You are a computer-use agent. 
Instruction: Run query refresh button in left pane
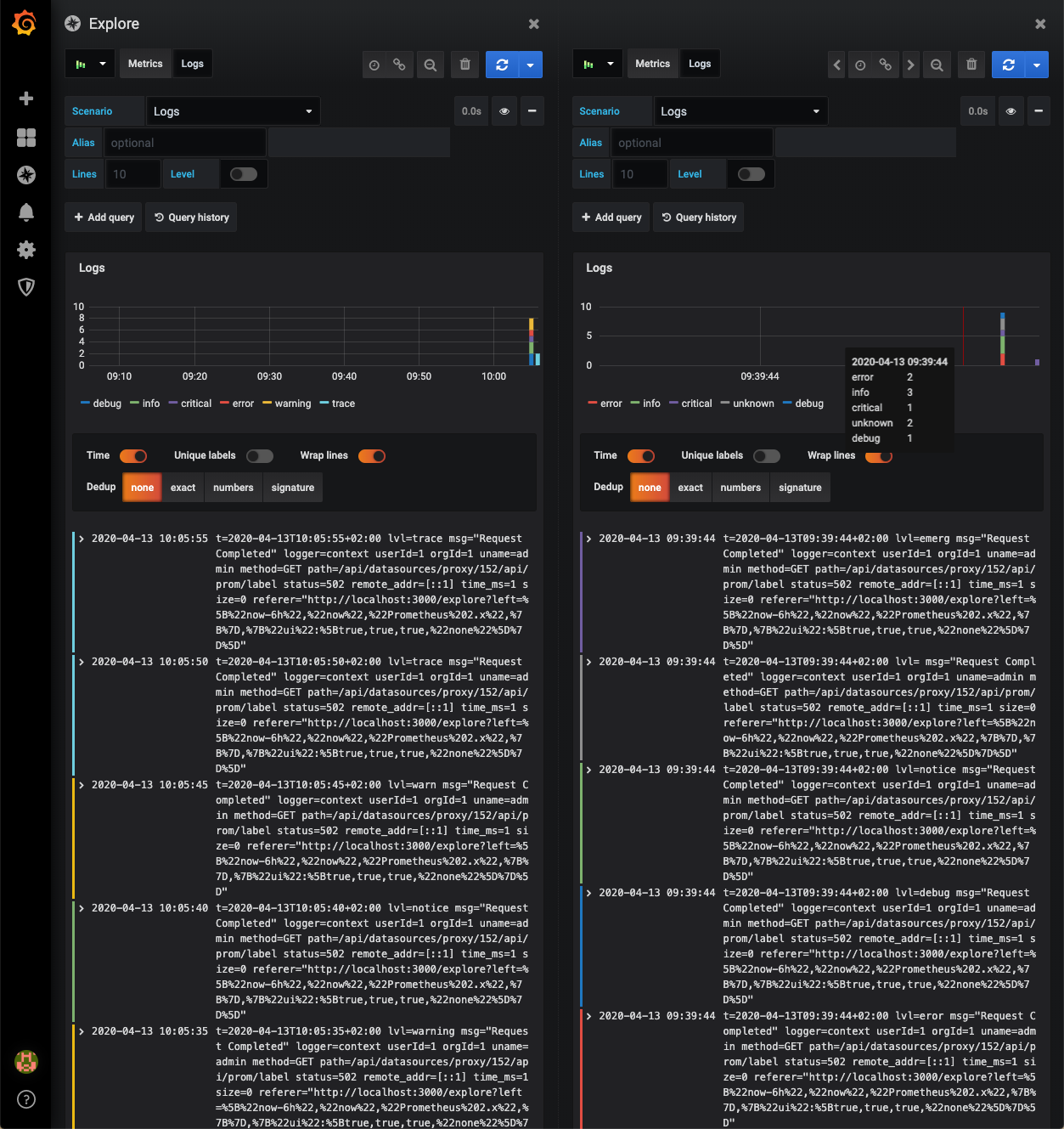click(502, 65)
